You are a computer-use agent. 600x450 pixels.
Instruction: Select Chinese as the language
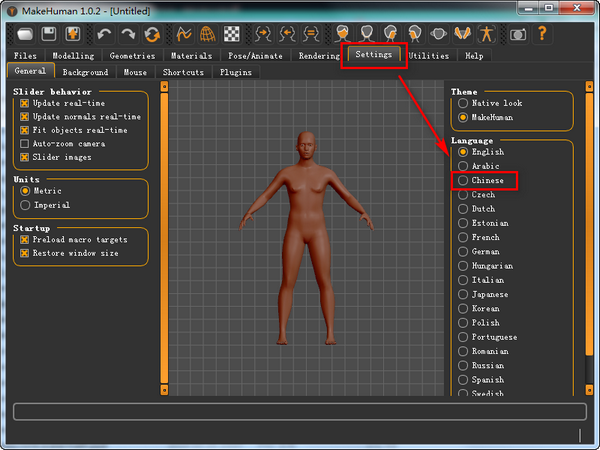(462, 181)
